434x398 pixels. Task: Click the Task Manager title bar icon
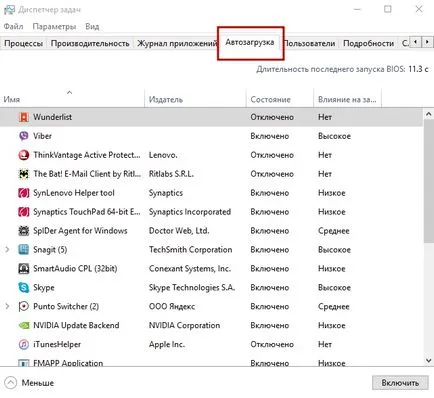[9, 10]
